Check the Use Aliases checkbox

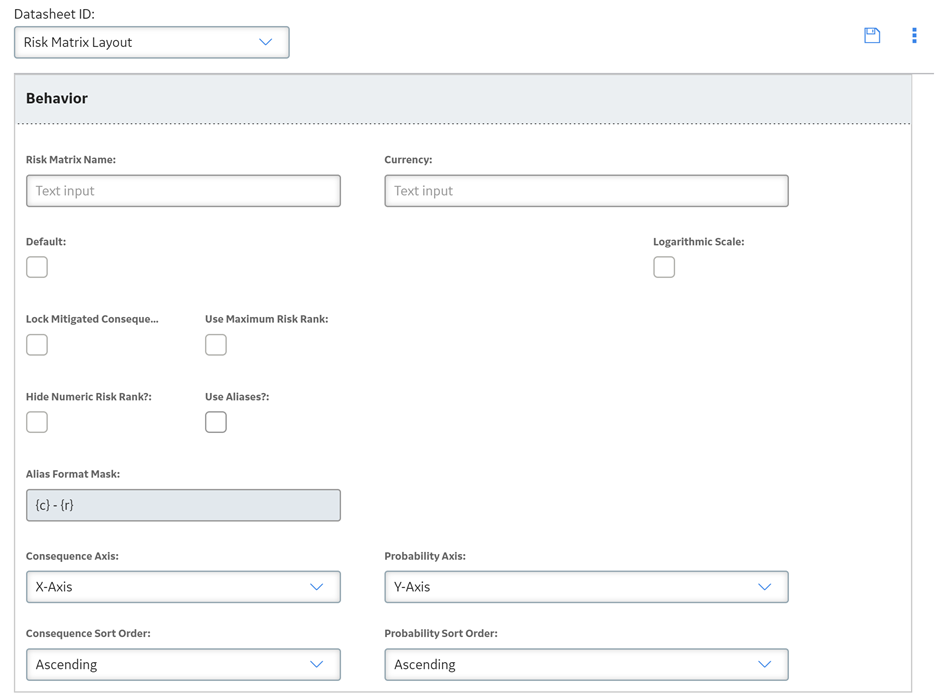coord(216,422)
